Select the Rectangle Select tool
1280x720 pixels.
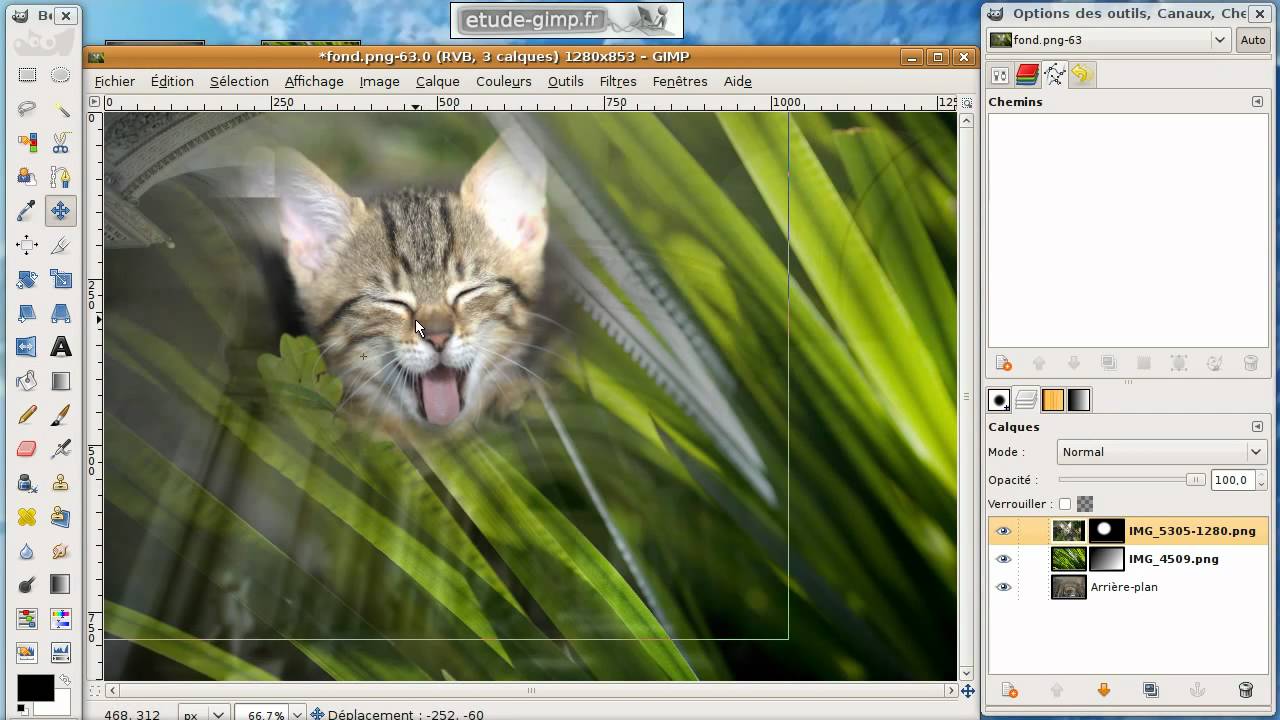click(x=27, y=75)
